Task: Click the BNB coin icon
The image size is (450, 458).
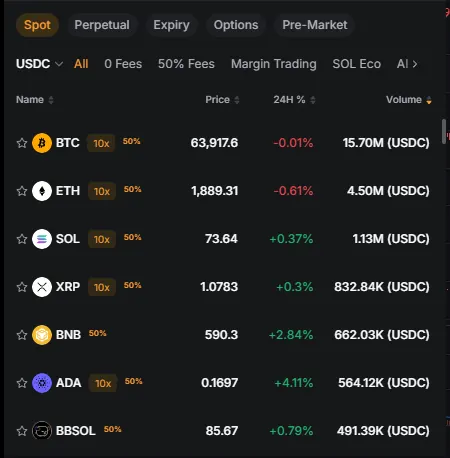Action: click(42, 335)
